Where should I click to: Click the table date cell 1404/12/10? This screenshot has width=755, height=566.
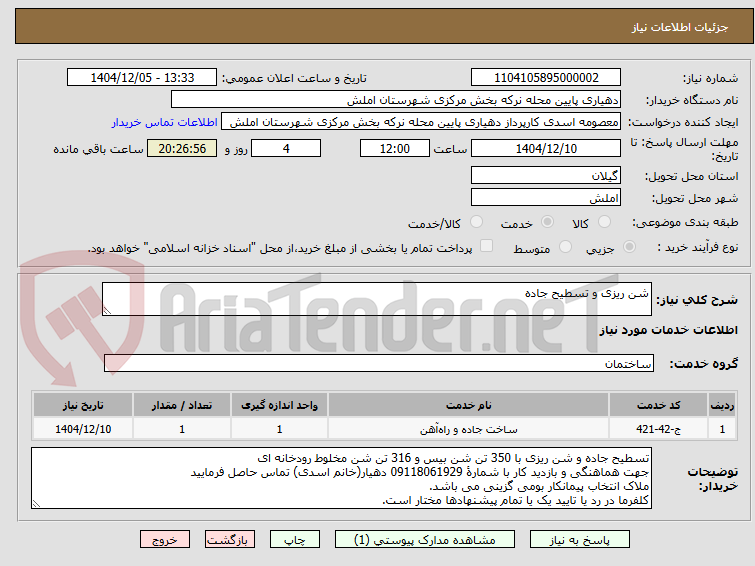pos(83,429)
